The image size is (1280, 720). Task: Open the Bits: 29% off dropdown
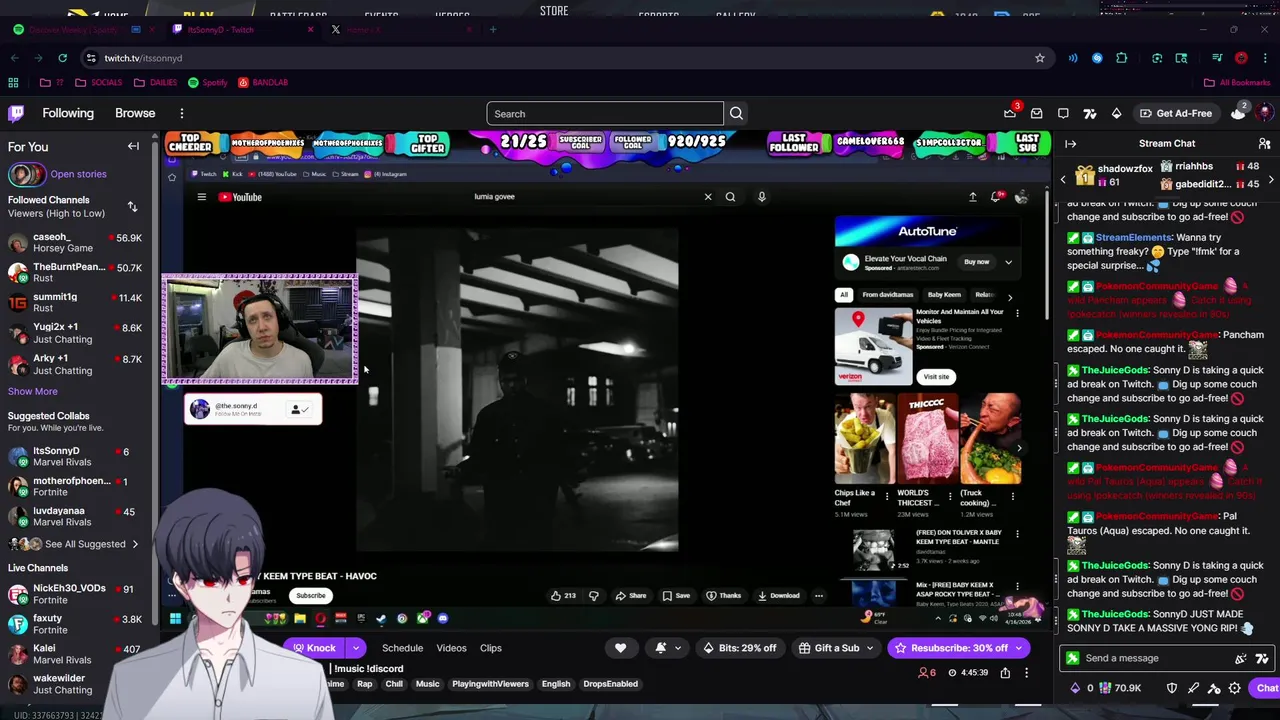tap(740, 648)
